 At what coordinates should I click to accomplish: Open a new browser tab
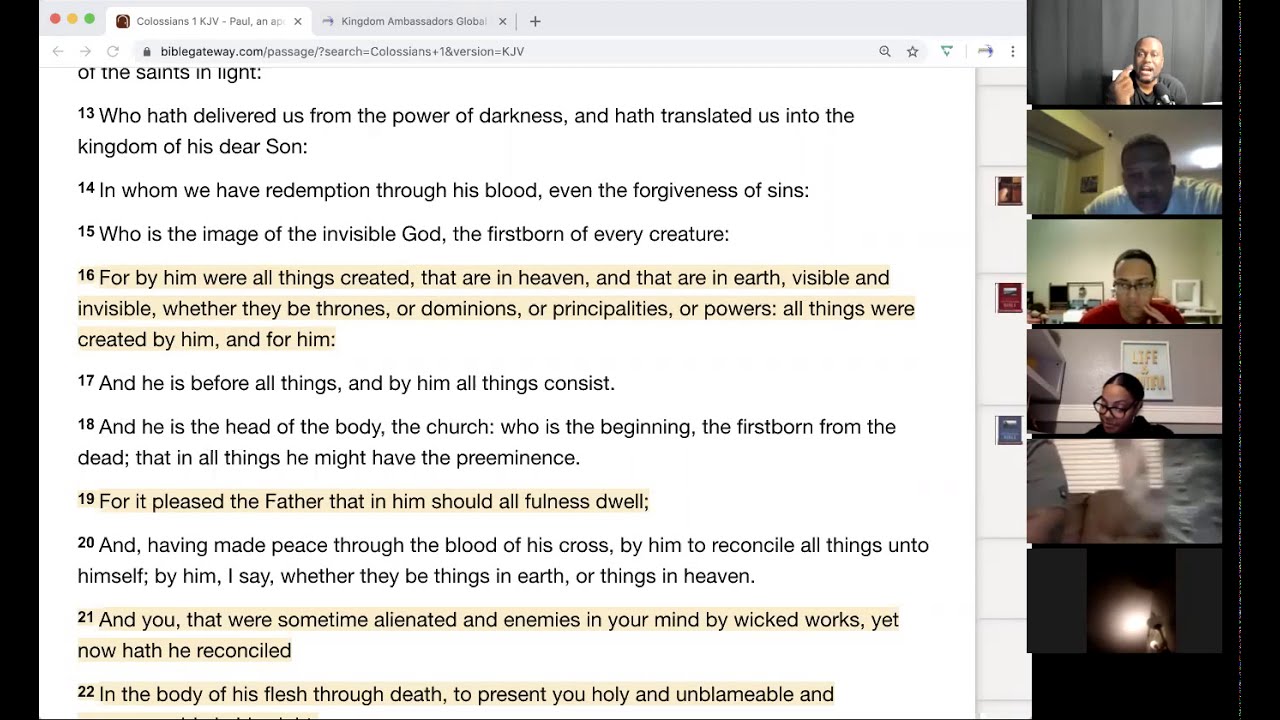click(x=535, y=21)
